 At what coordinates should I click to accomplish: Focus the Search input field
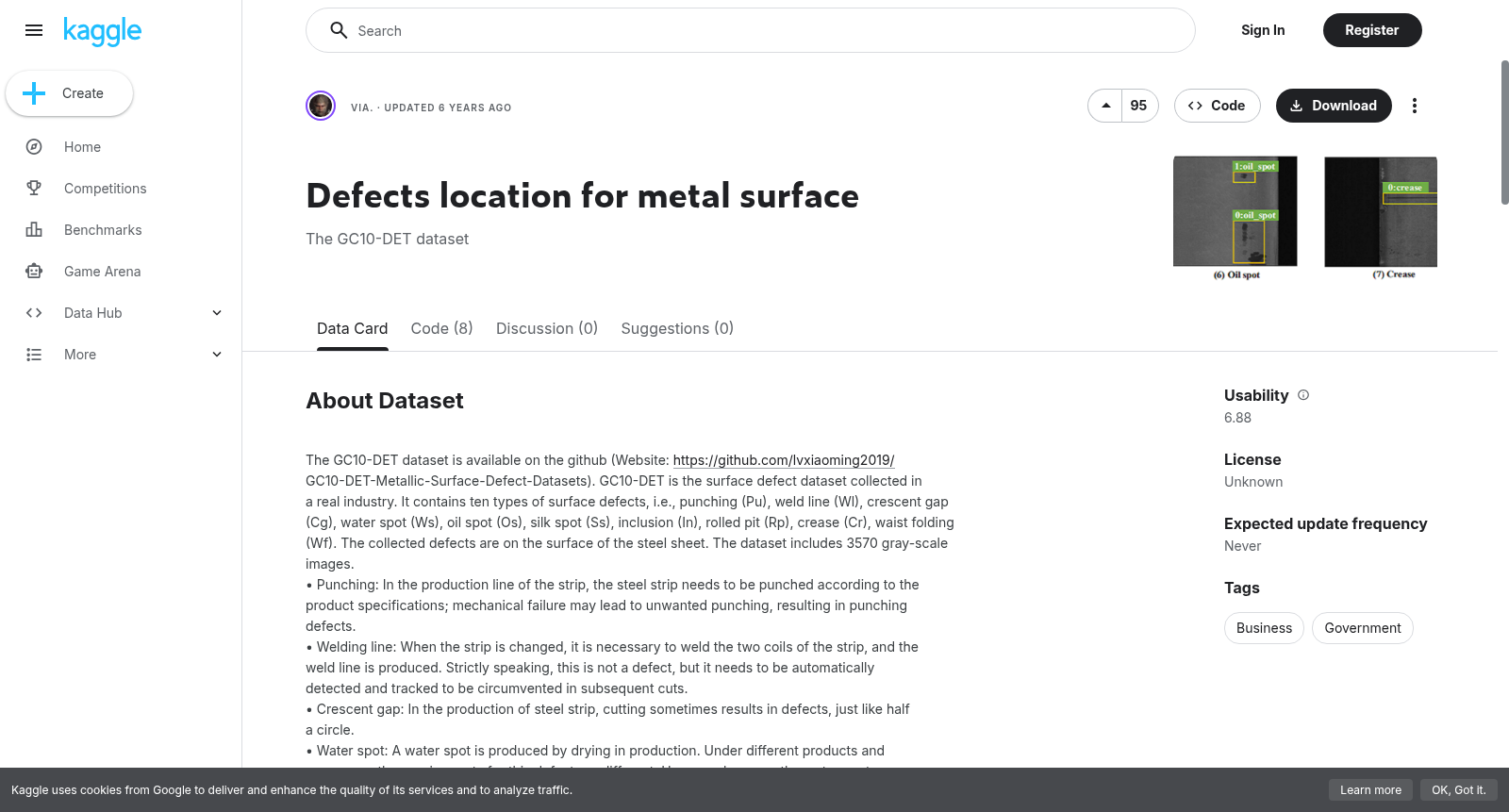tap(751, 30)
